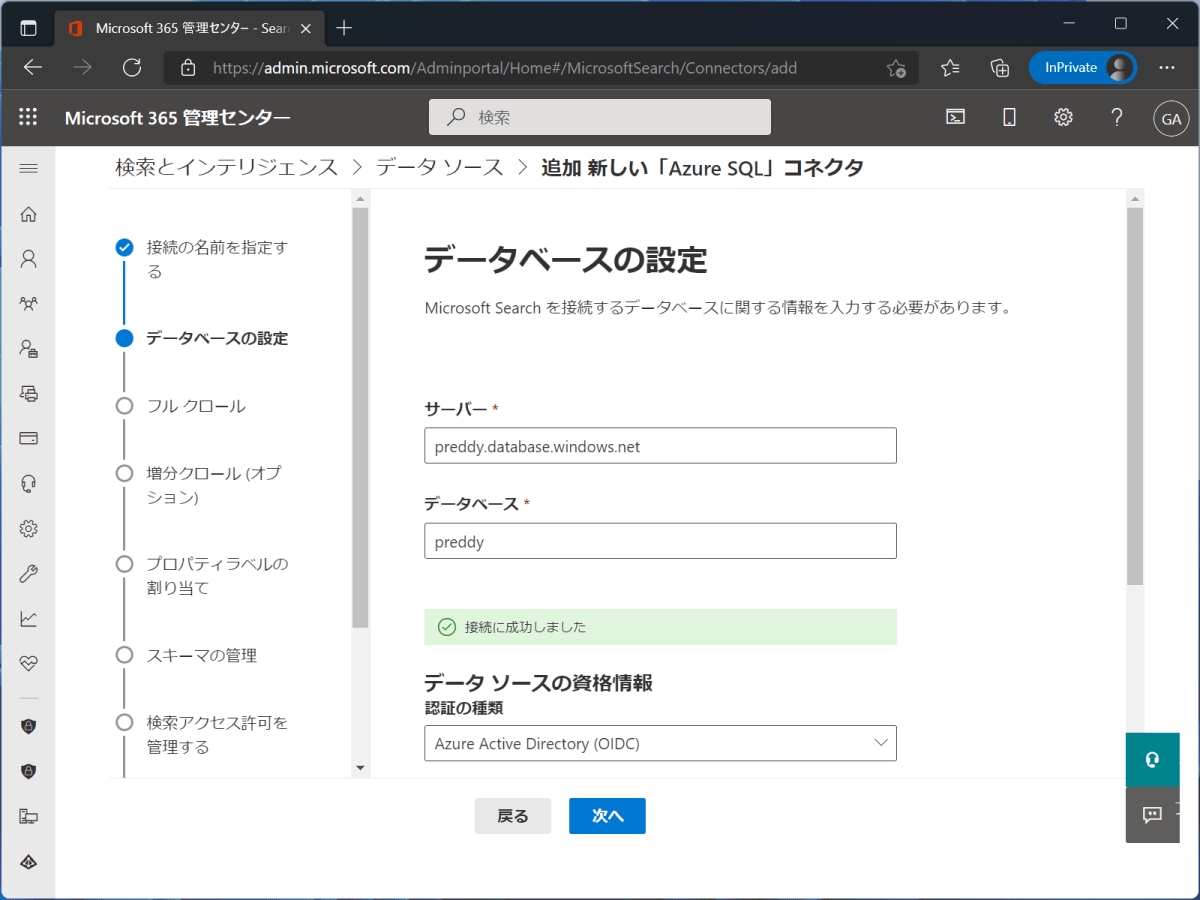Screen dimensions: 1200x900
Task: Open mobile app icon in header
Action: (1009, 117)
